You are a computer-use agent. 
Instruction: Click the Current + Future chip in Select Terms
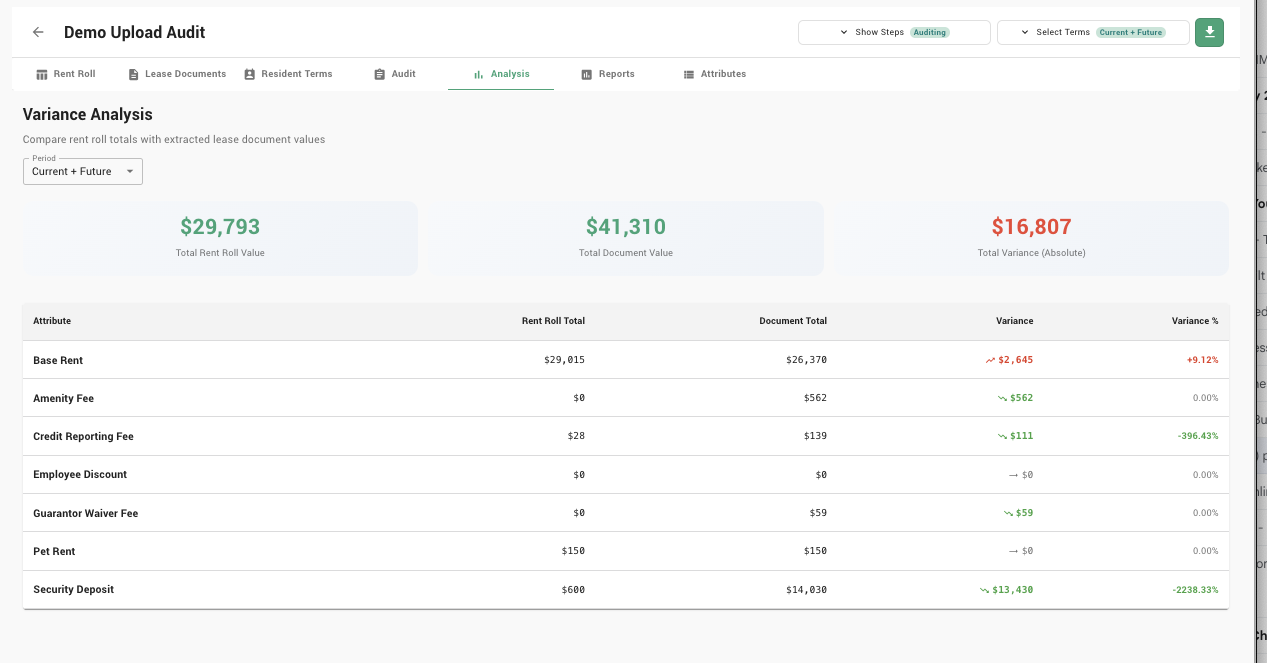click(1131, 32)
